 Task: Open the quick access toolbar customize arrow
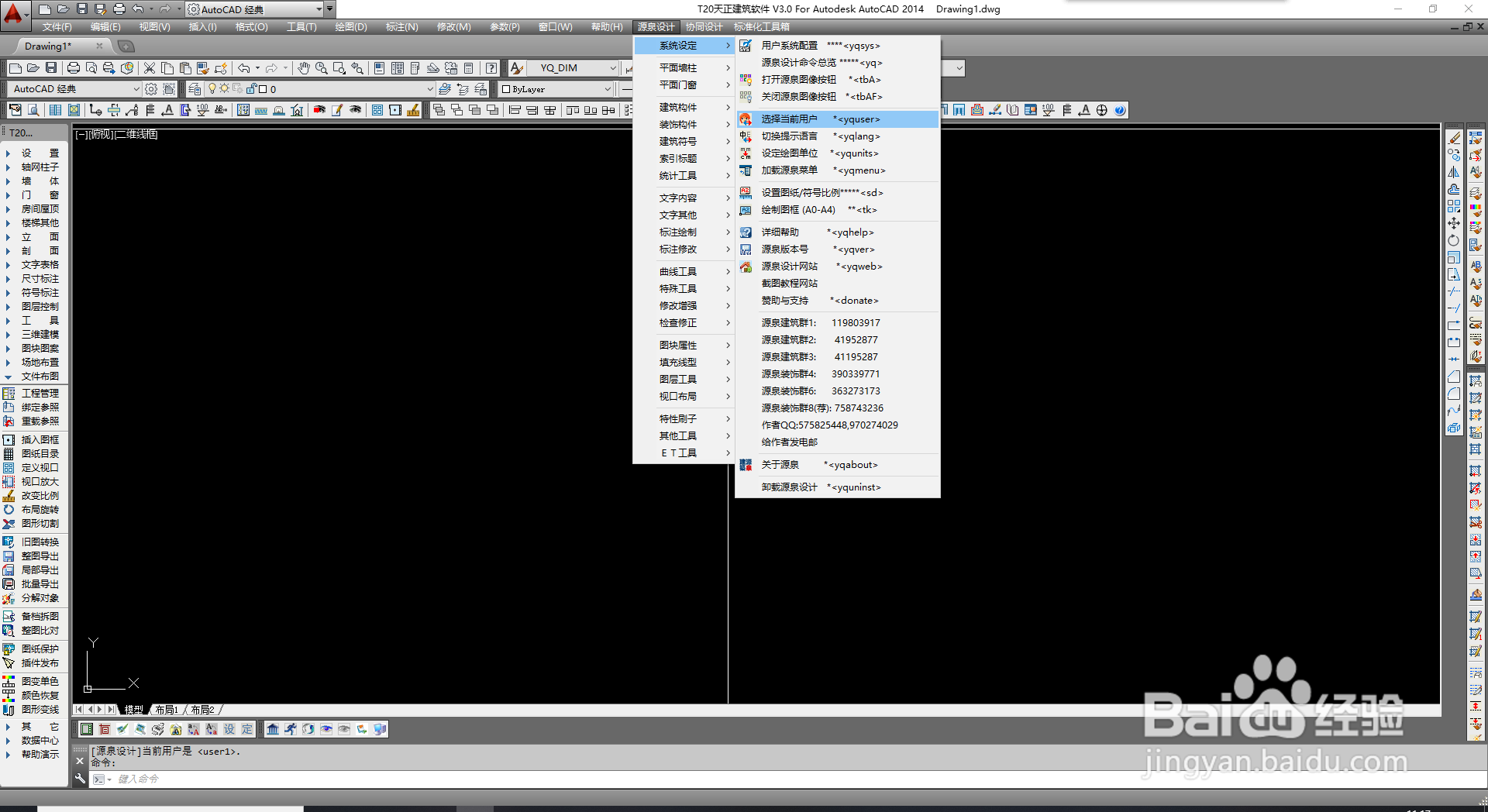tap(330, 9)
